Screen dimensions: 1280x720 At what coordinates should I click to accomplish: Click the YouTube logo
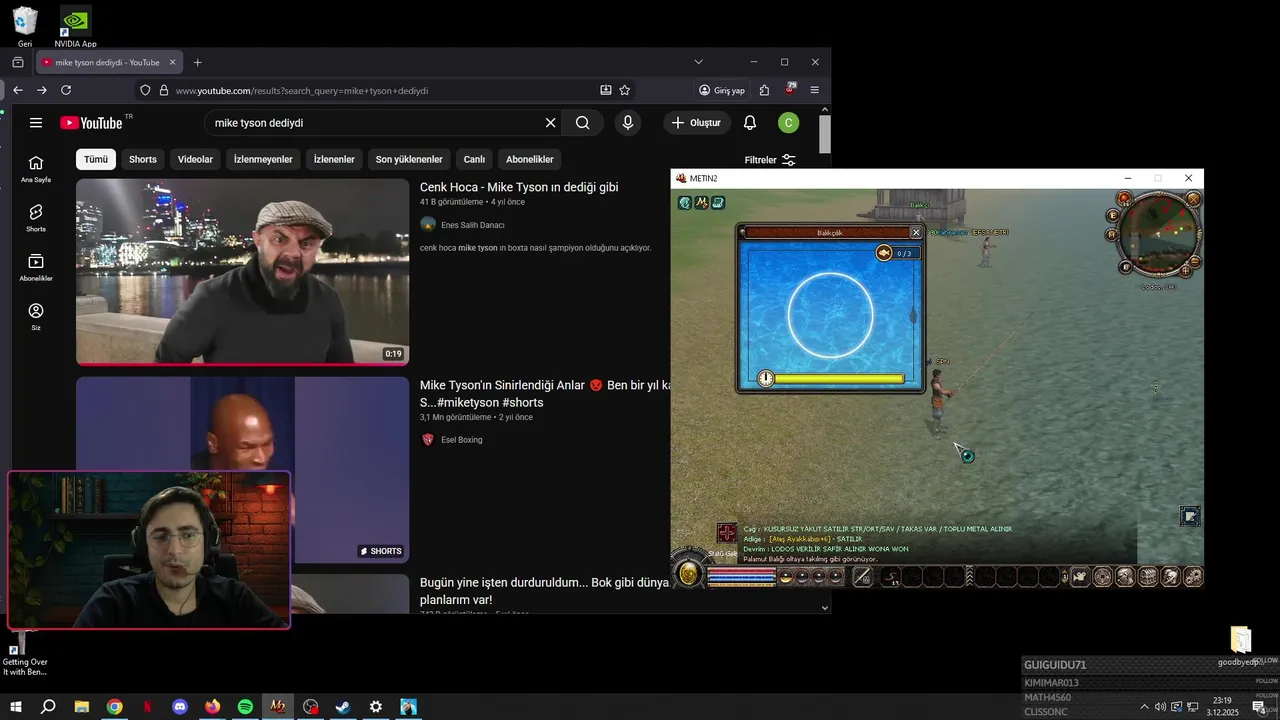click(92, 123)
